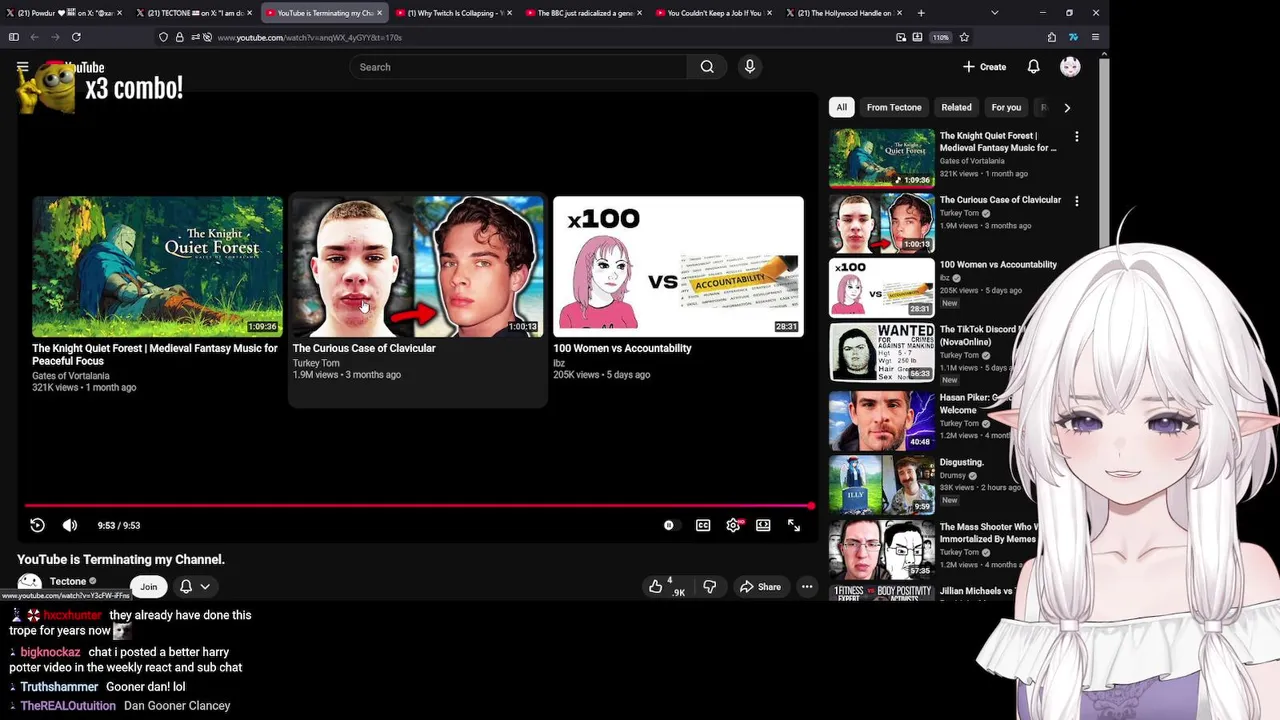Image resolution: width=1280 pixels, height=720 pixels.
Task: Select the All filter chip
Action: (x=842, y=107)
